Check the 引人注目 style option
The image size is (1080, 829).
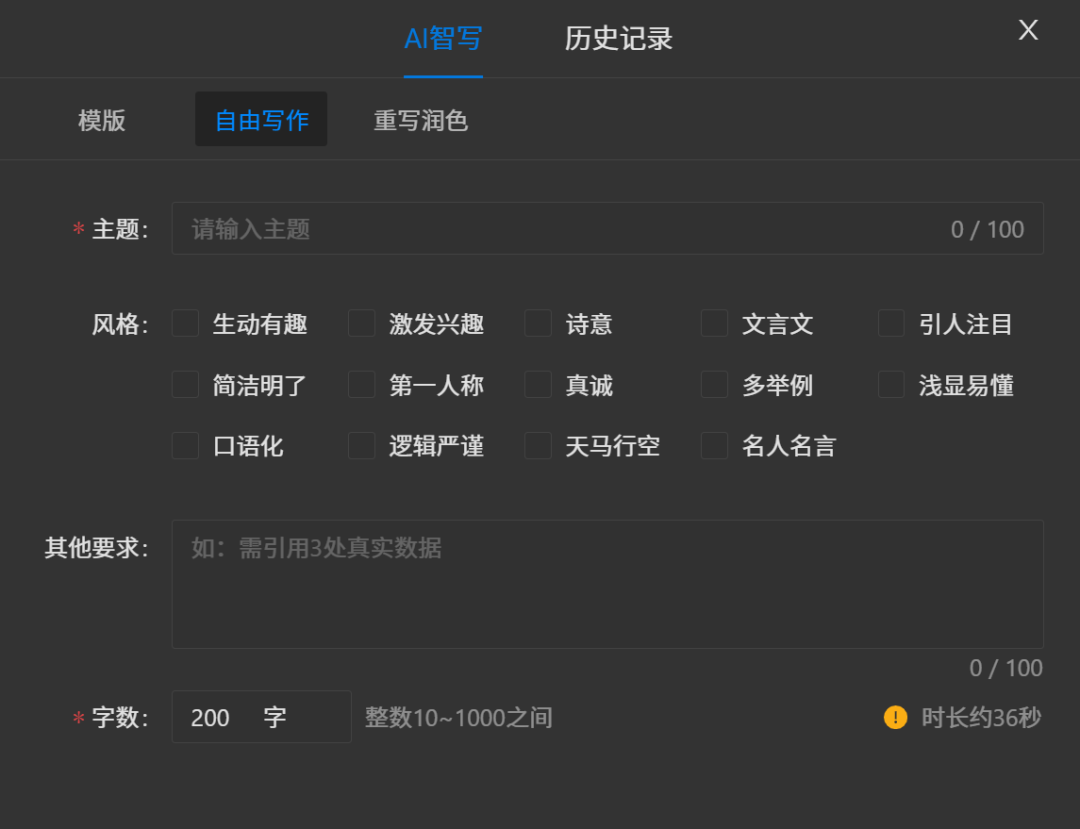pos(890,323)
